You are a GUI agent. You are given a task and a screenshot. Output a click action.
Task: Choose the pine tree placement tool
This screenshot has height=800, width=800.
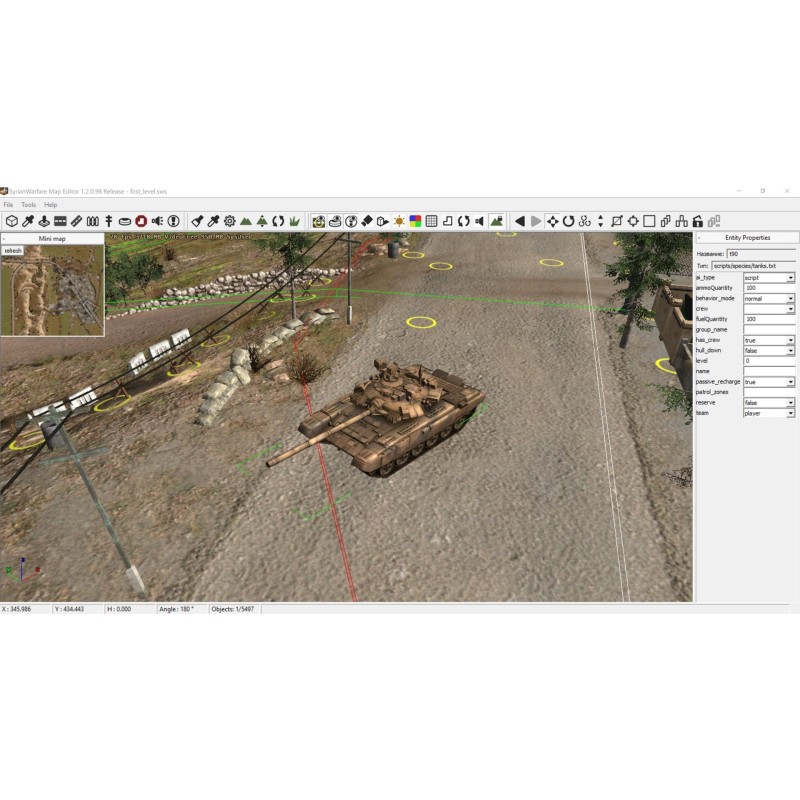[262, 221]
